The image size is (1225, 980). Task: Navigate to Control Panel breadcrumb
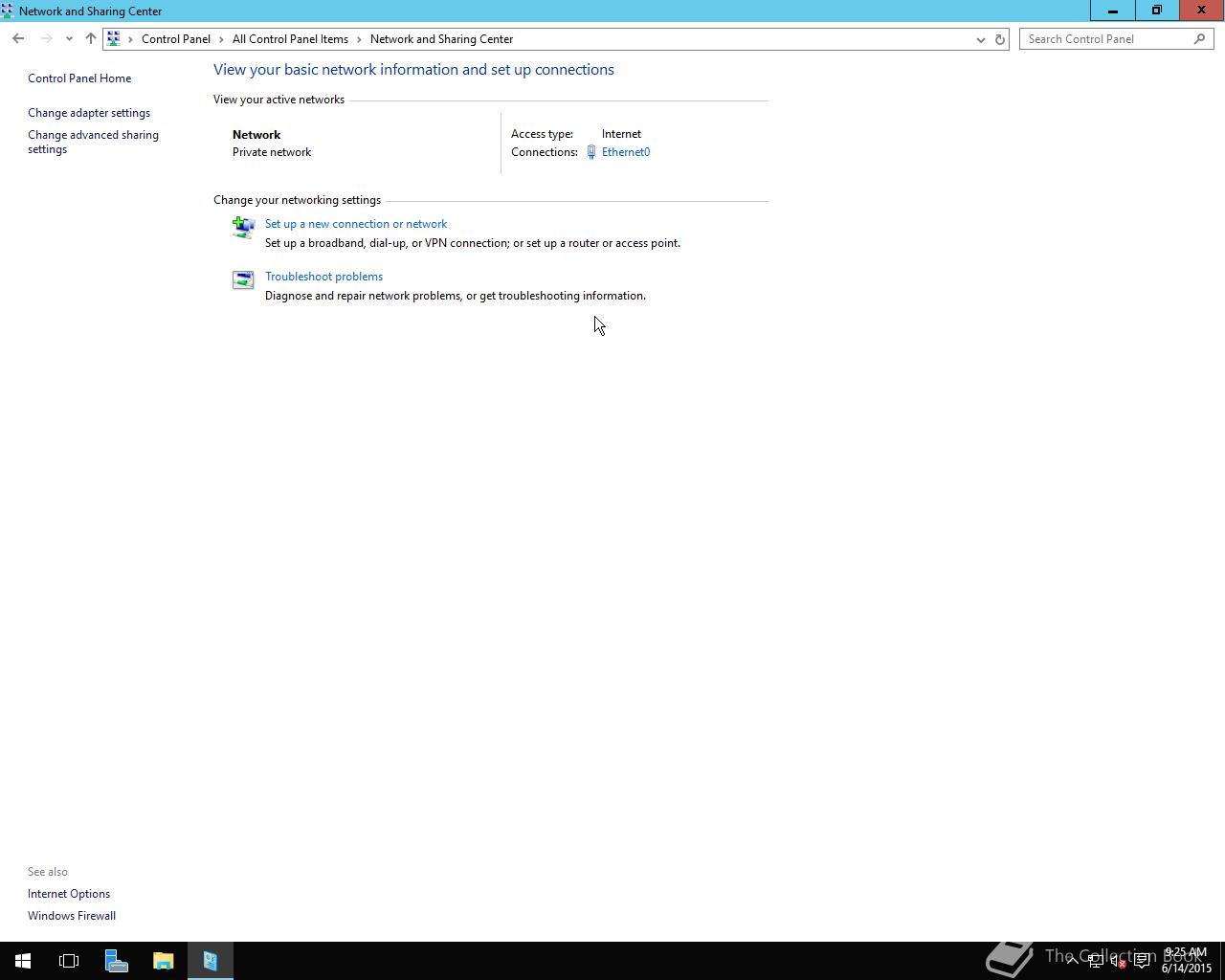coord(176,39)
